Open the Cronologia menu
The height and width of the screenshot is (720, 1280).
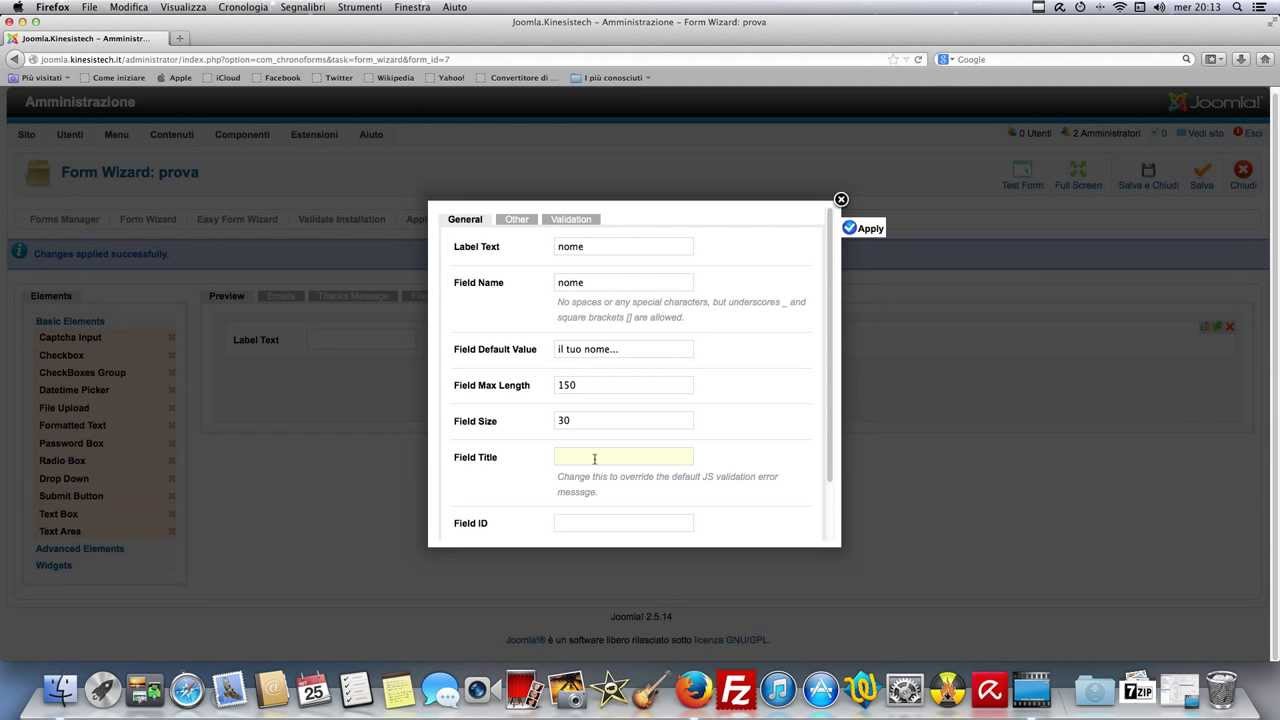point(243,7)
